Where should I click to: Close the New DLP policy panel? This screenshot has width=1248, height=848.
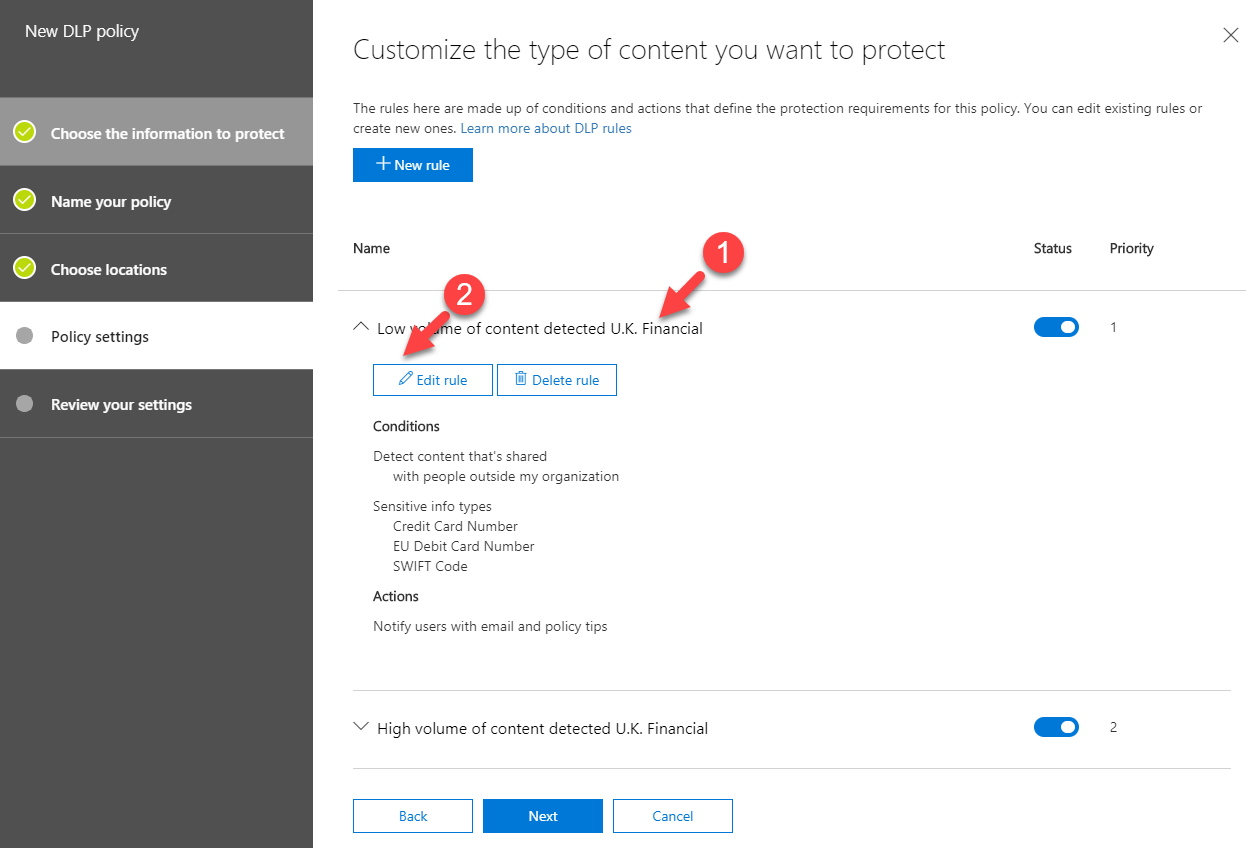point(1231,35)
